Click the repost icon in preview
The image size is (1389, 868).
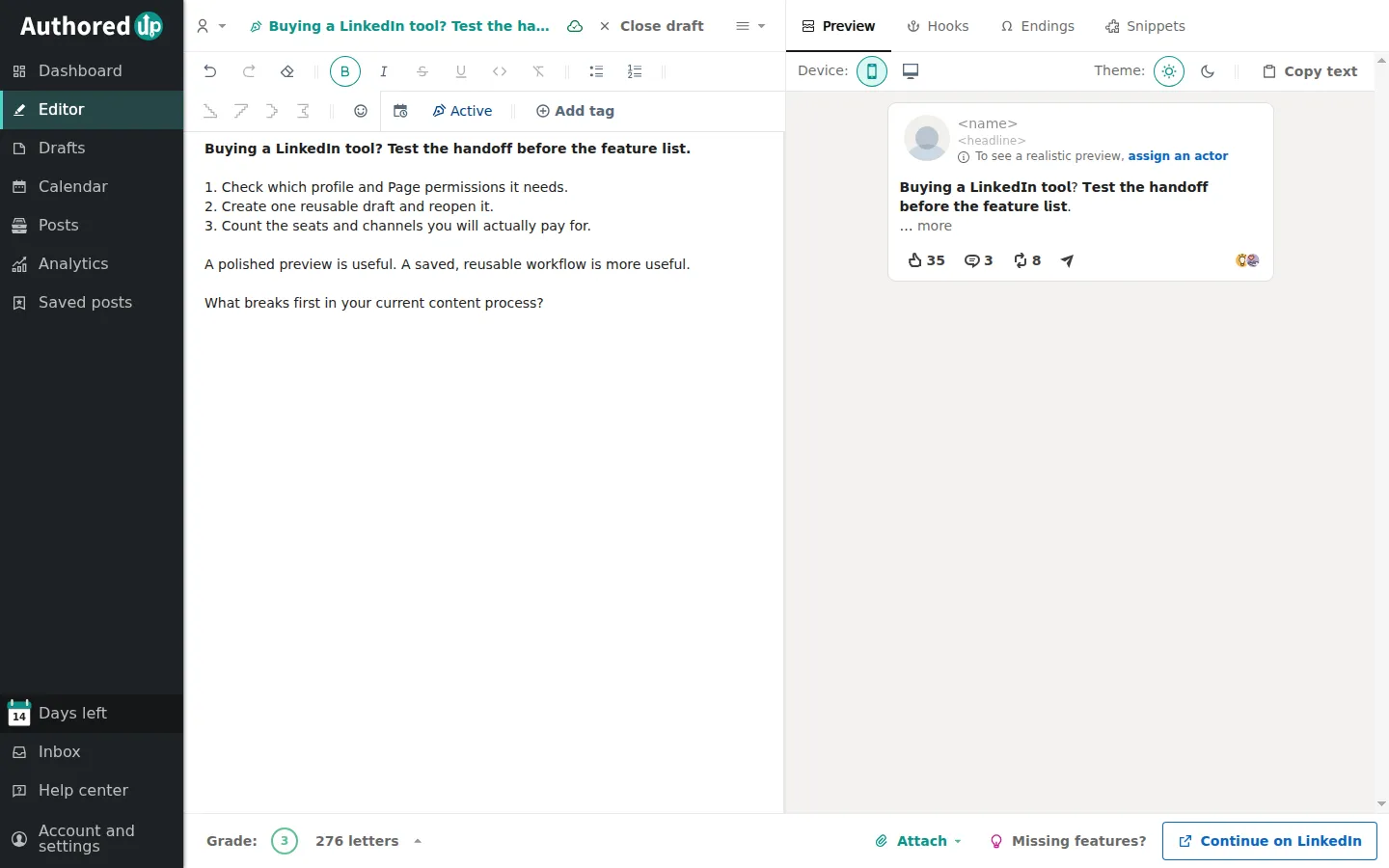click(x=1021, y=260)
